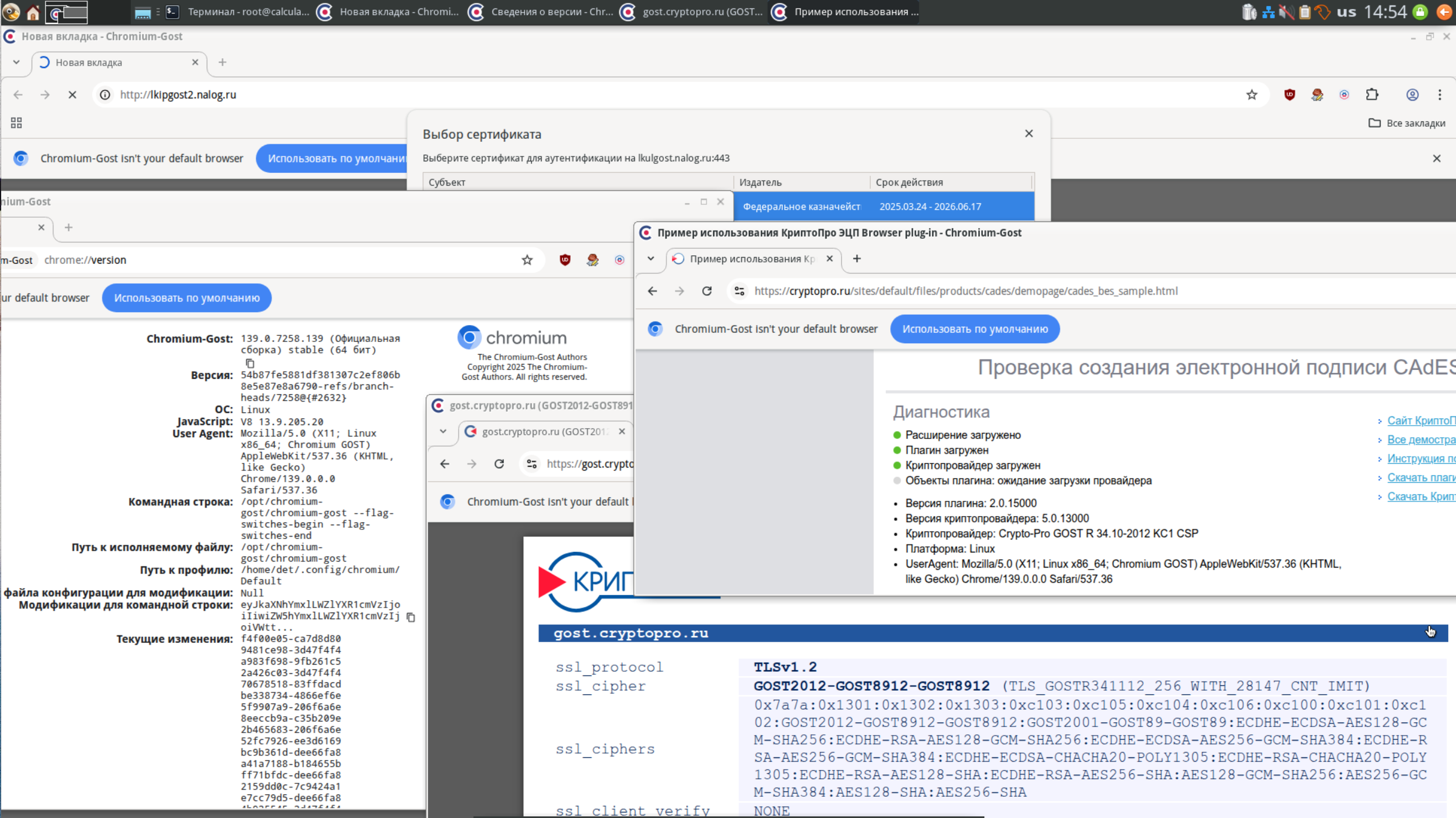Switch keyboard layout via the 'us' indicator
Image resolution: width=1456 pixels, height=818 pixels.
tap(1346, 12)
